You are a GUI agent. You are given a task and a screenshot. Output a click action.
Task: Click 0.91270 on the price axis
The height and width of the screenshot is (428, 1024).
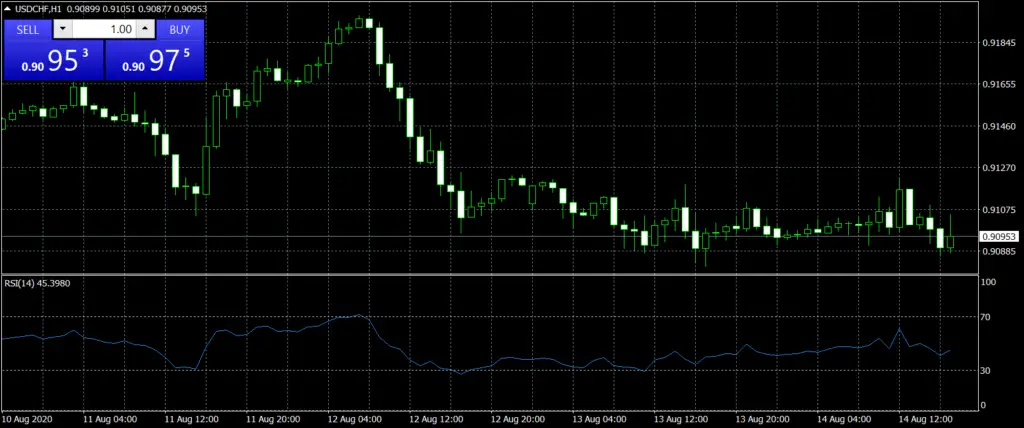point(999,168)
